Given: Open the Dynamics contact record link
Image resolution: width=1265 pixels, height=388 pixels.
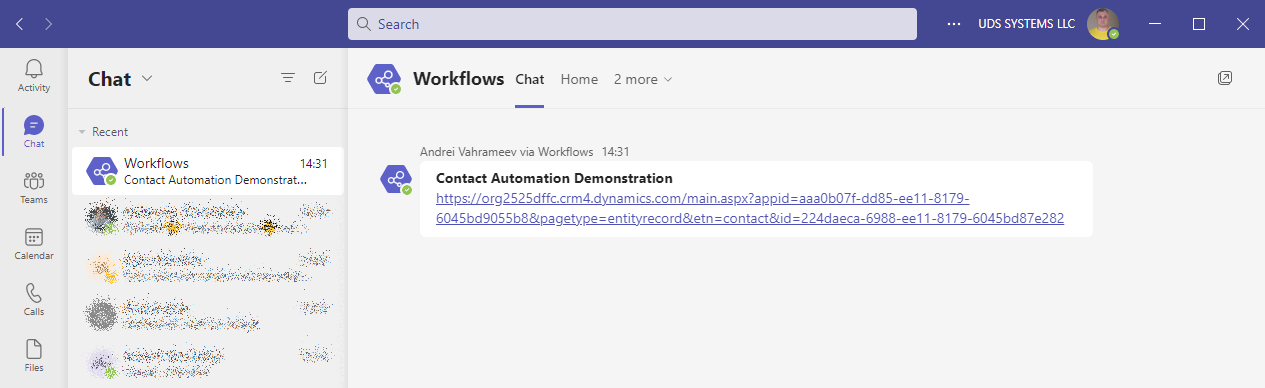Looking at the screenshot, I should point(750,208).
